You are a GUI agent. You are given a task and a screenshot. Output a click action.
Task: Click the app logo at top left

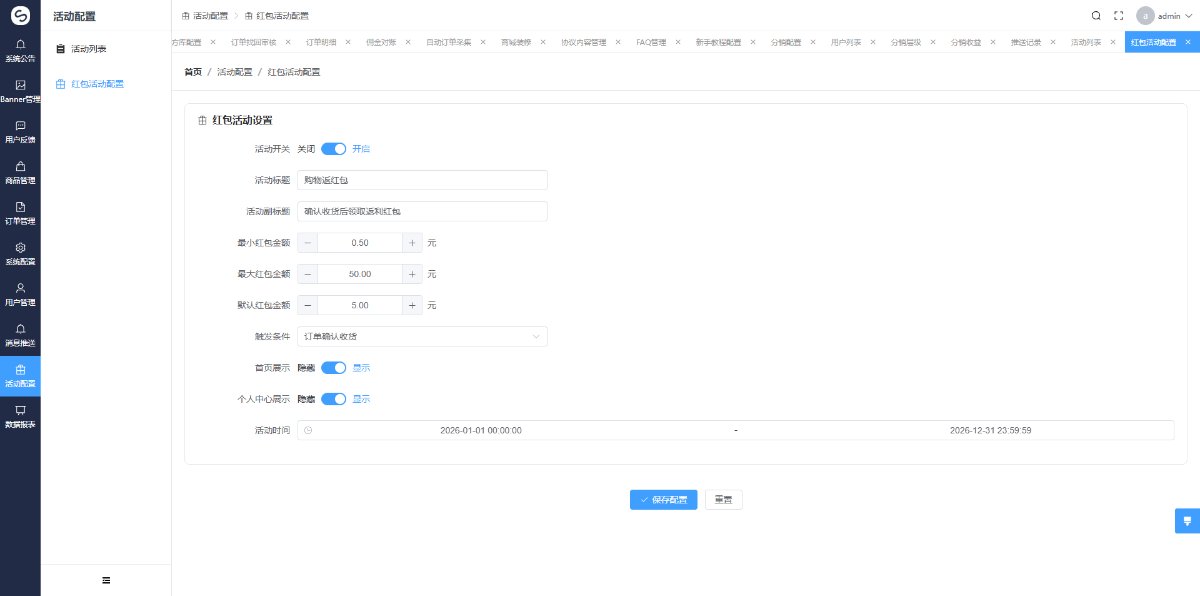20,15
